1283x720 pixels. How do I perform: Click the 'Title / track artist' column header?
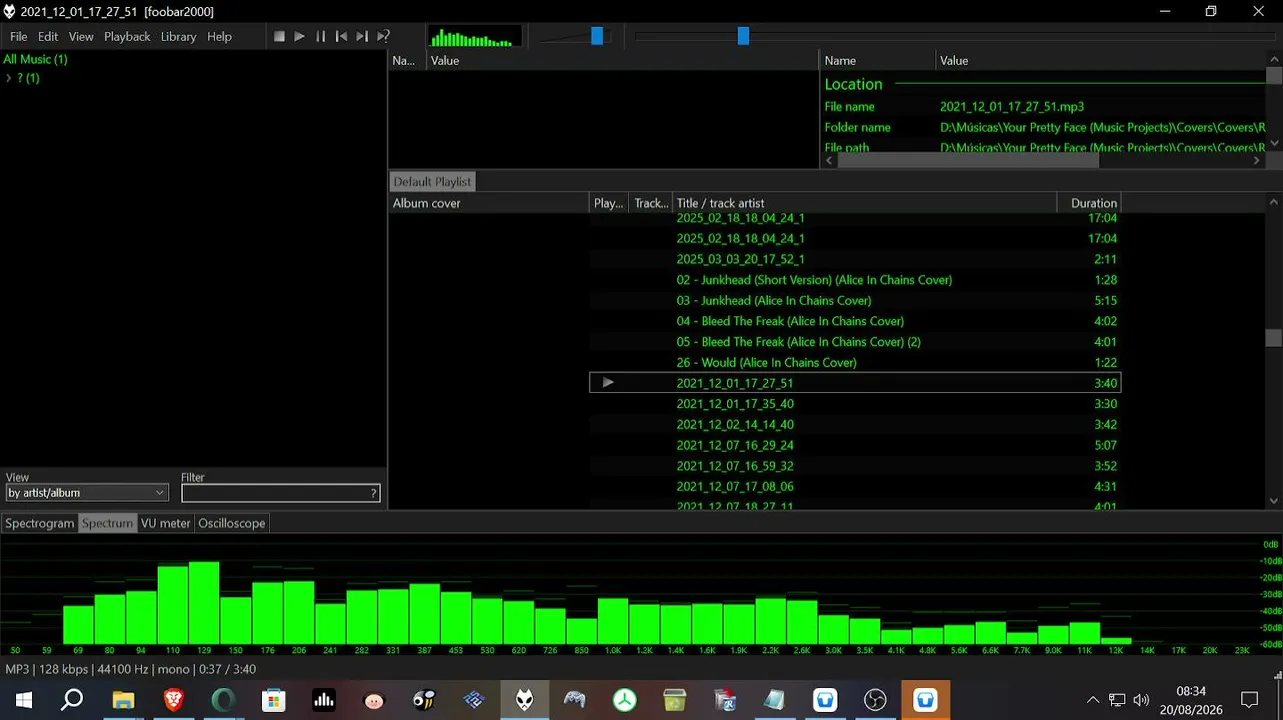coord(865,203)
